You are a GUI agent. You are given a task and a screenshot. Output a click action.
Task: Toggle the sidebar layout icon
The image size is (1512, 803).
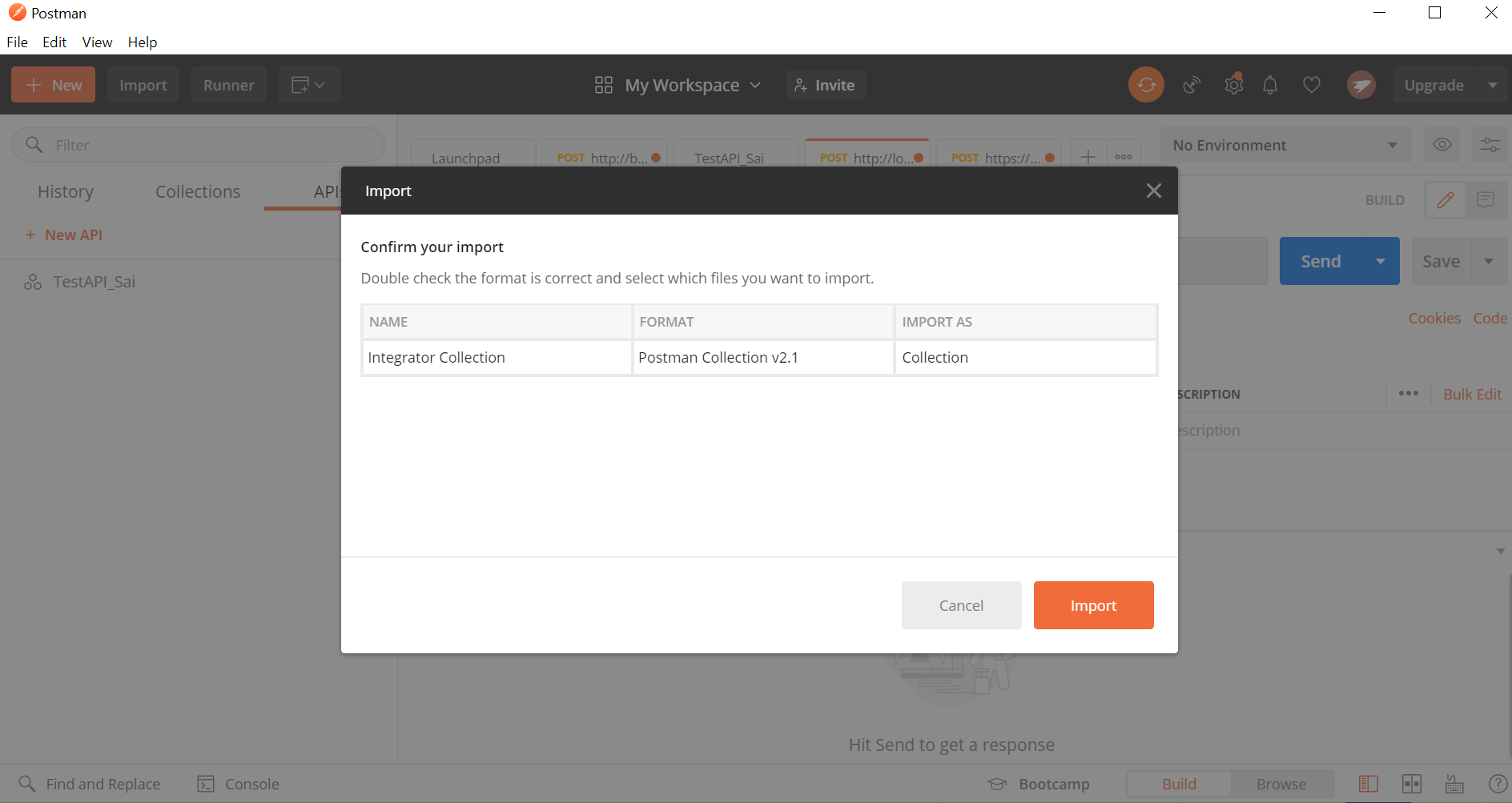pyautogui.click(x=1368, y=784)
